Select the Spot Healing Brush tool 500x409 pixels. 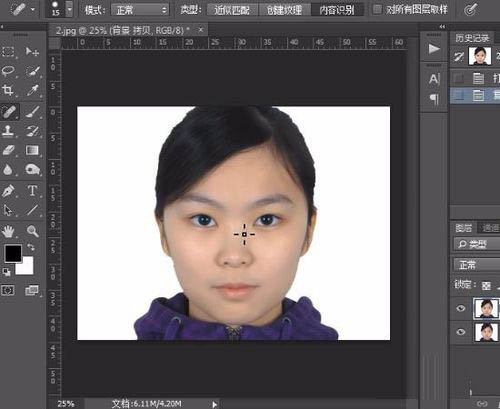point(8,112)
